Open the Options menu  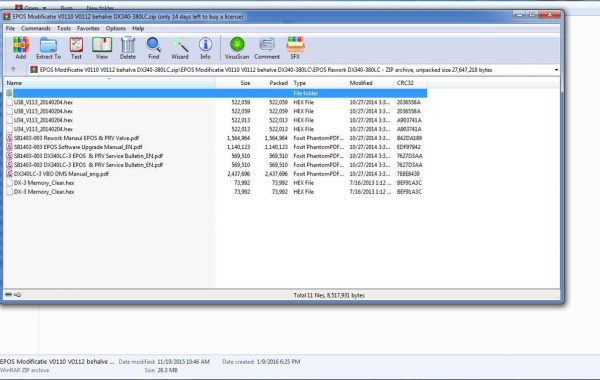[116, 28]
